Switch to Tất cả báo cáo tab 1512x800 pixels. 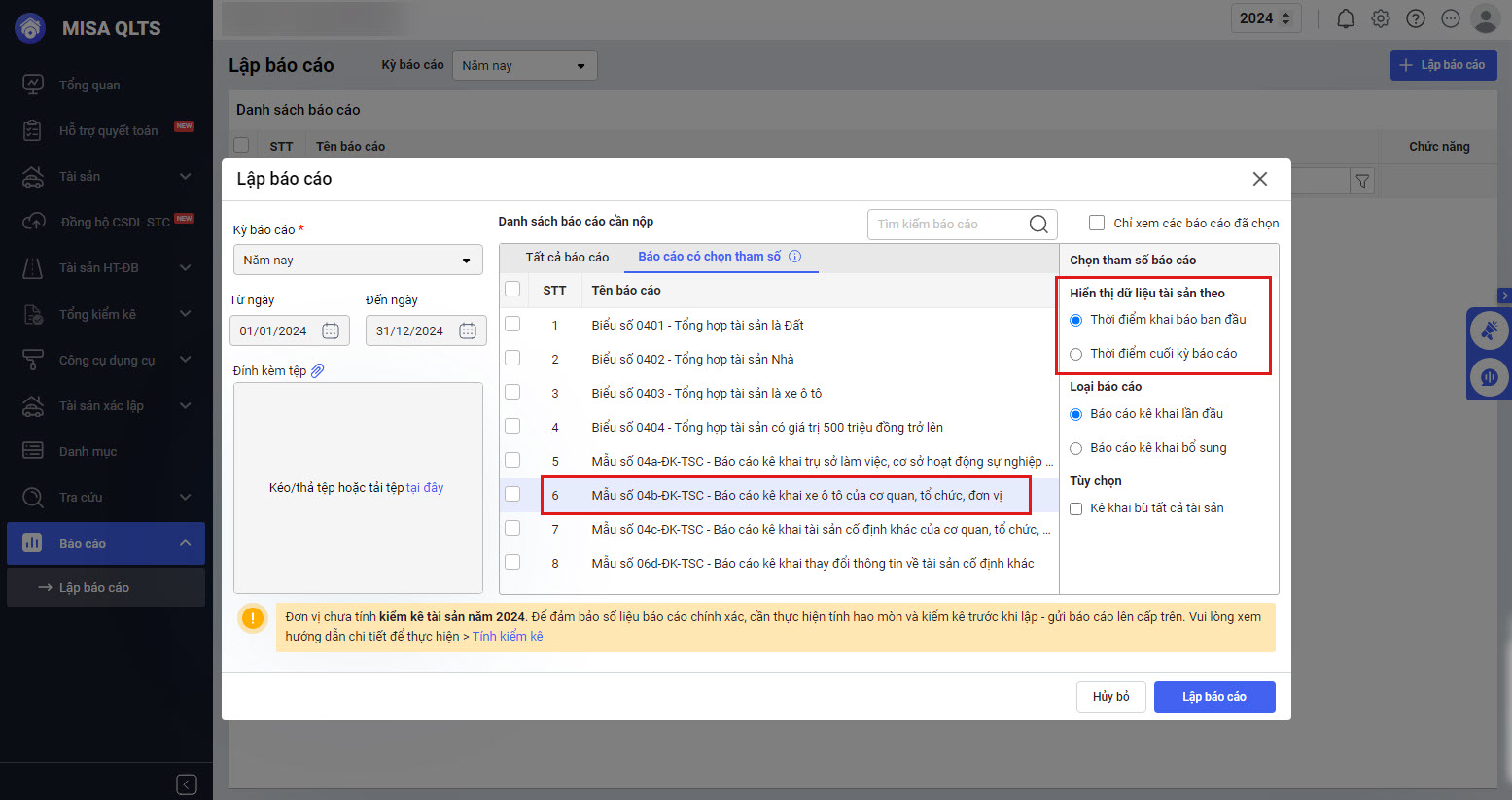click(567, 258)
